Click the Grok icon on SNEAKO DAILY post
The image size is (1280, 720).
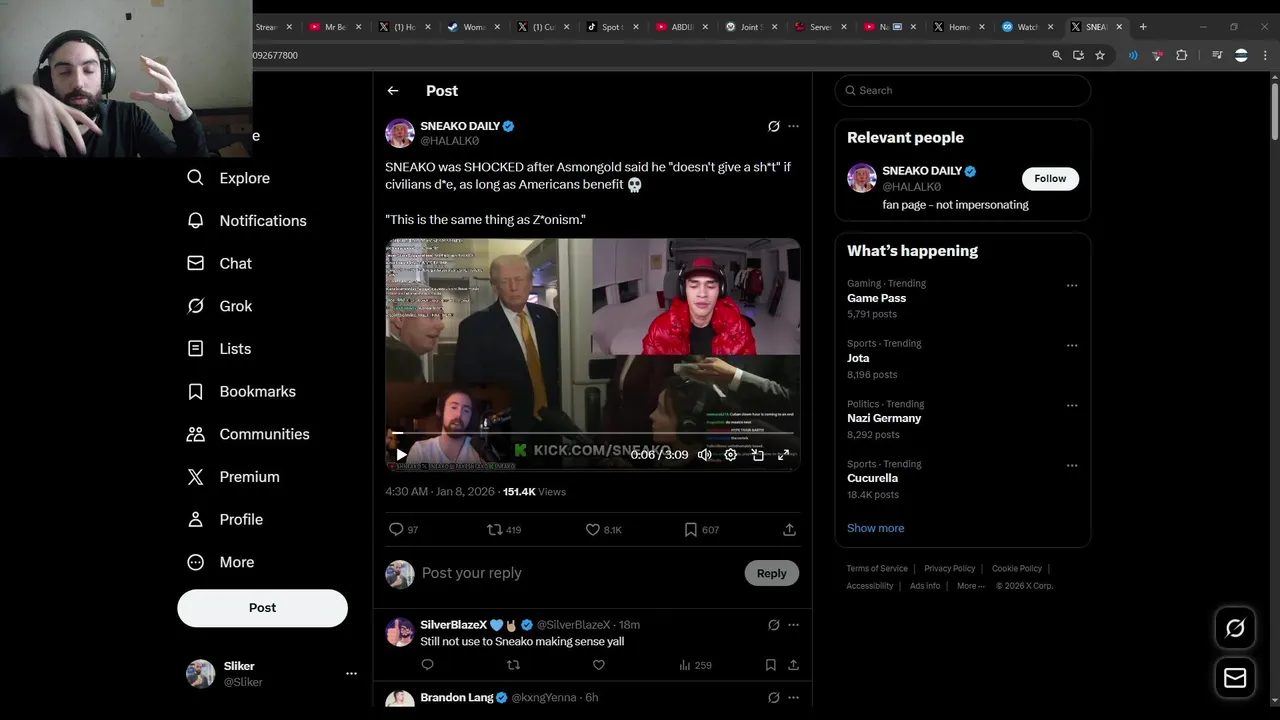click(x=773, y=127)
